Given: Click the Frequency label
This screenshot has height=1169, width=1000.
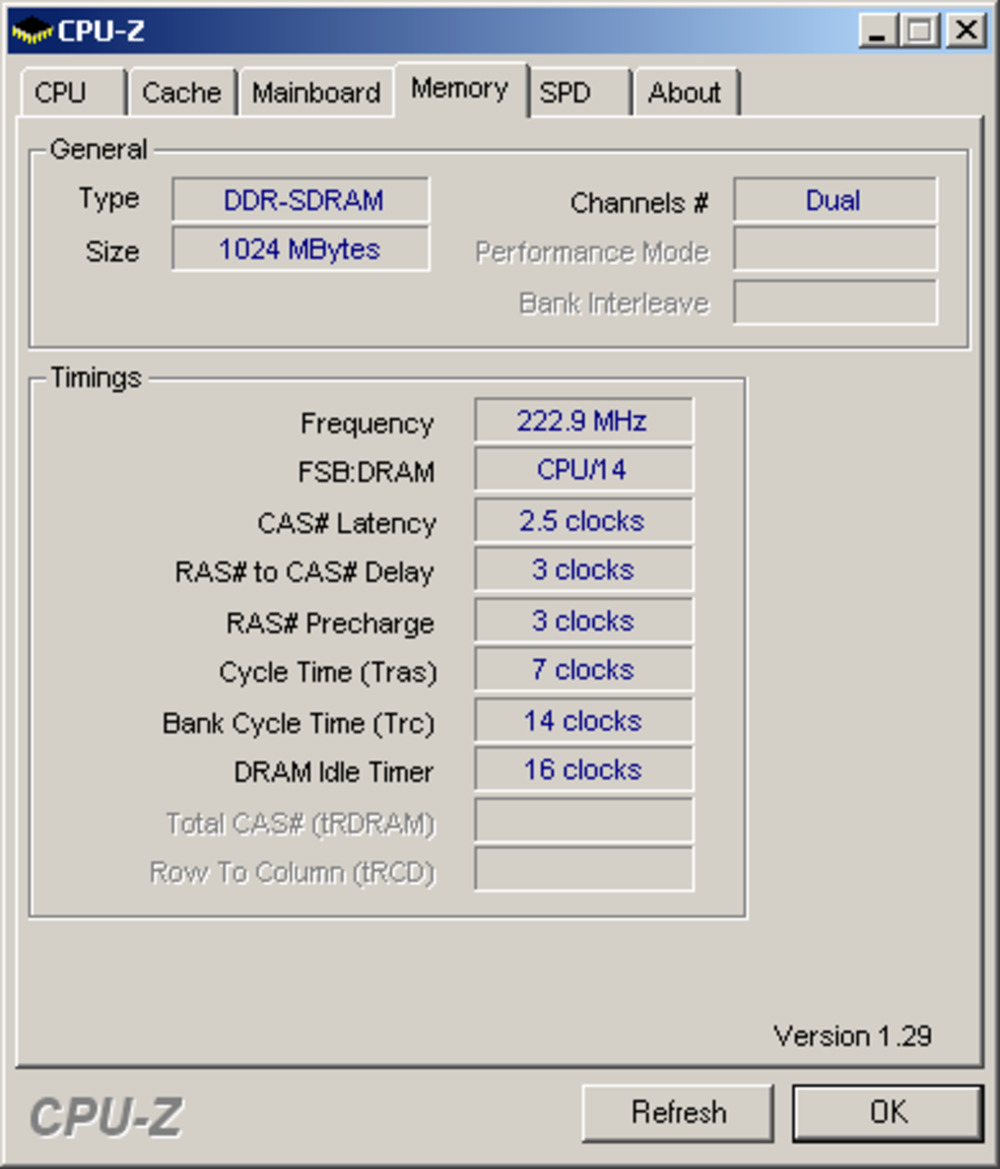Looking at the screenshot, I should point(367,423).
